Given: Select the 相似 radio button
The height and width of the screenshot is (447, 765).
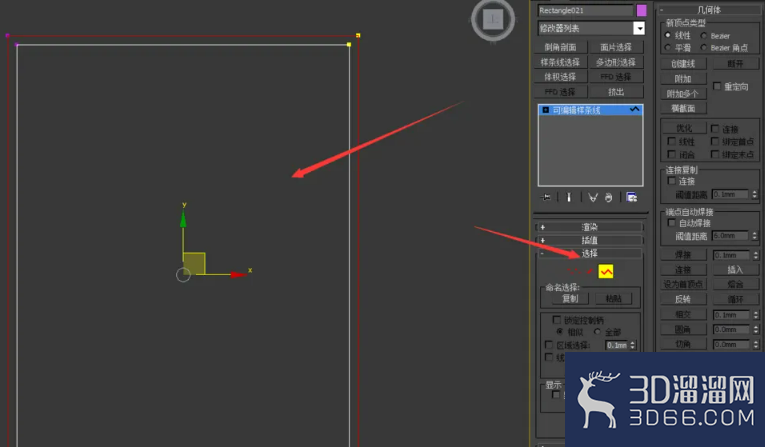Looking at the screenshot, I should [560, 332].
